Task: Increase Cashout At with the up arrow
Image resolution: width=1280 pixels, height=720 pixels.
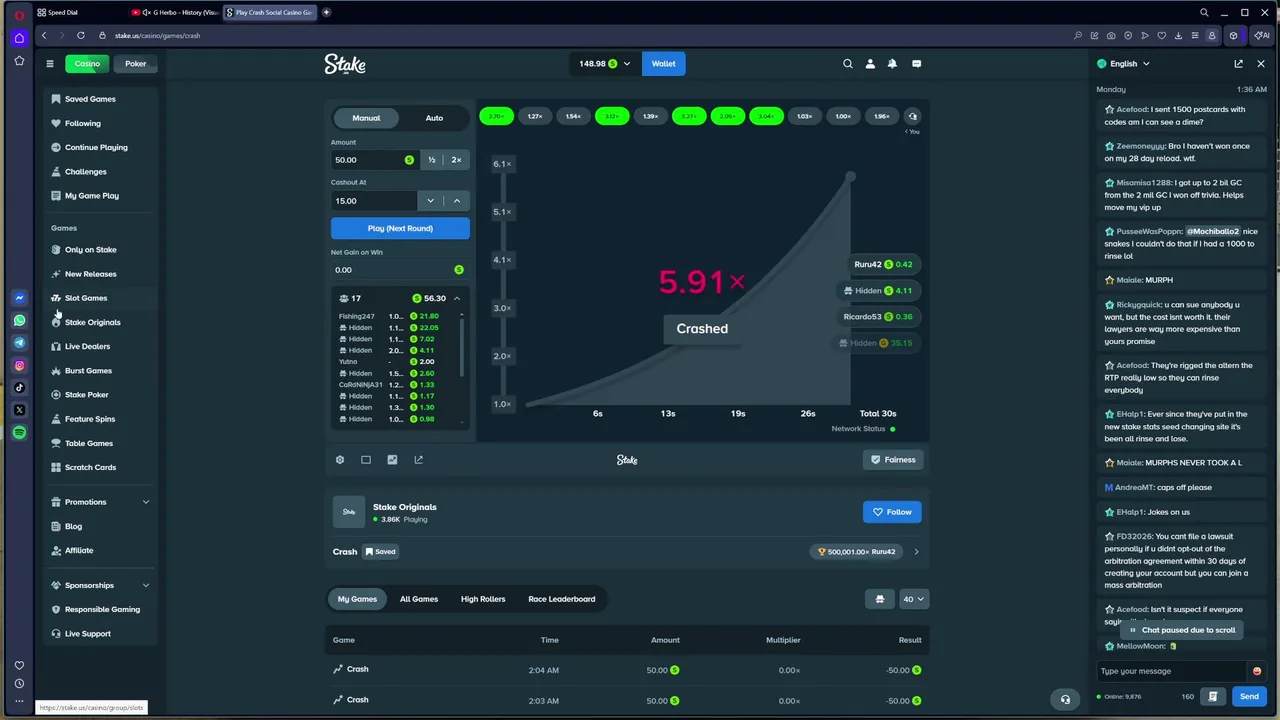Action: click(457, 201)
